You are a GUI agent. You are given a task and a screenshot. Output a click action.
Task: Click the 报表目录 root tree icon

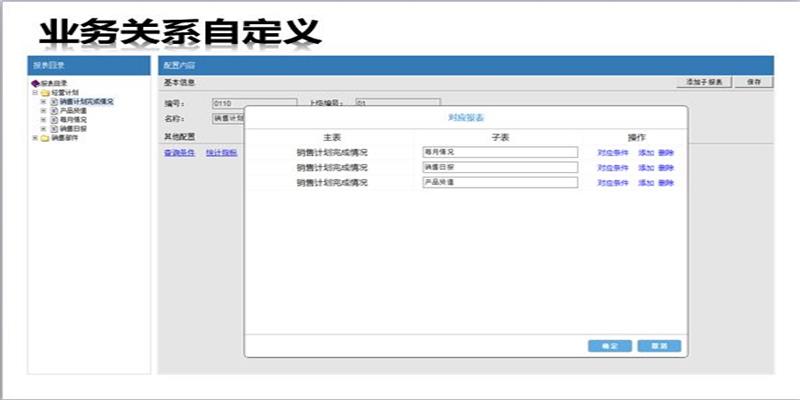[x=36, y=83]
